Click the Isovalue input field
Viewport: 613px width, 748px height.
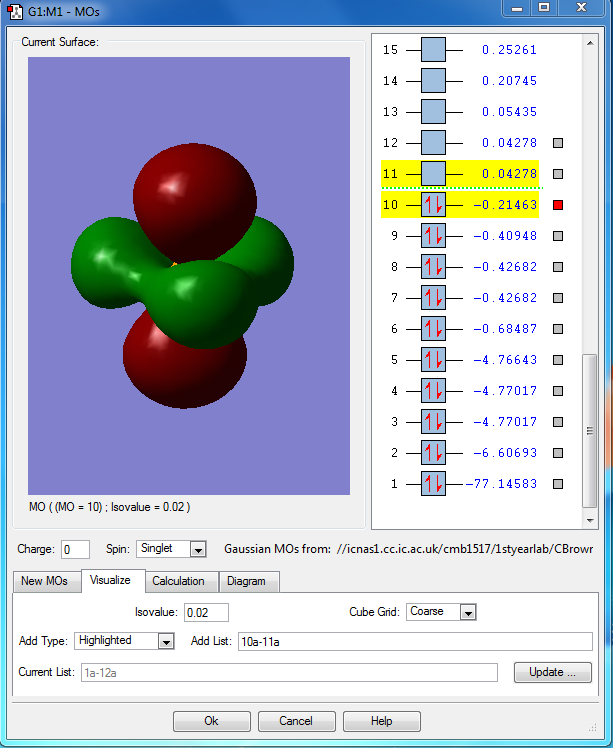(x=206, y=612)
